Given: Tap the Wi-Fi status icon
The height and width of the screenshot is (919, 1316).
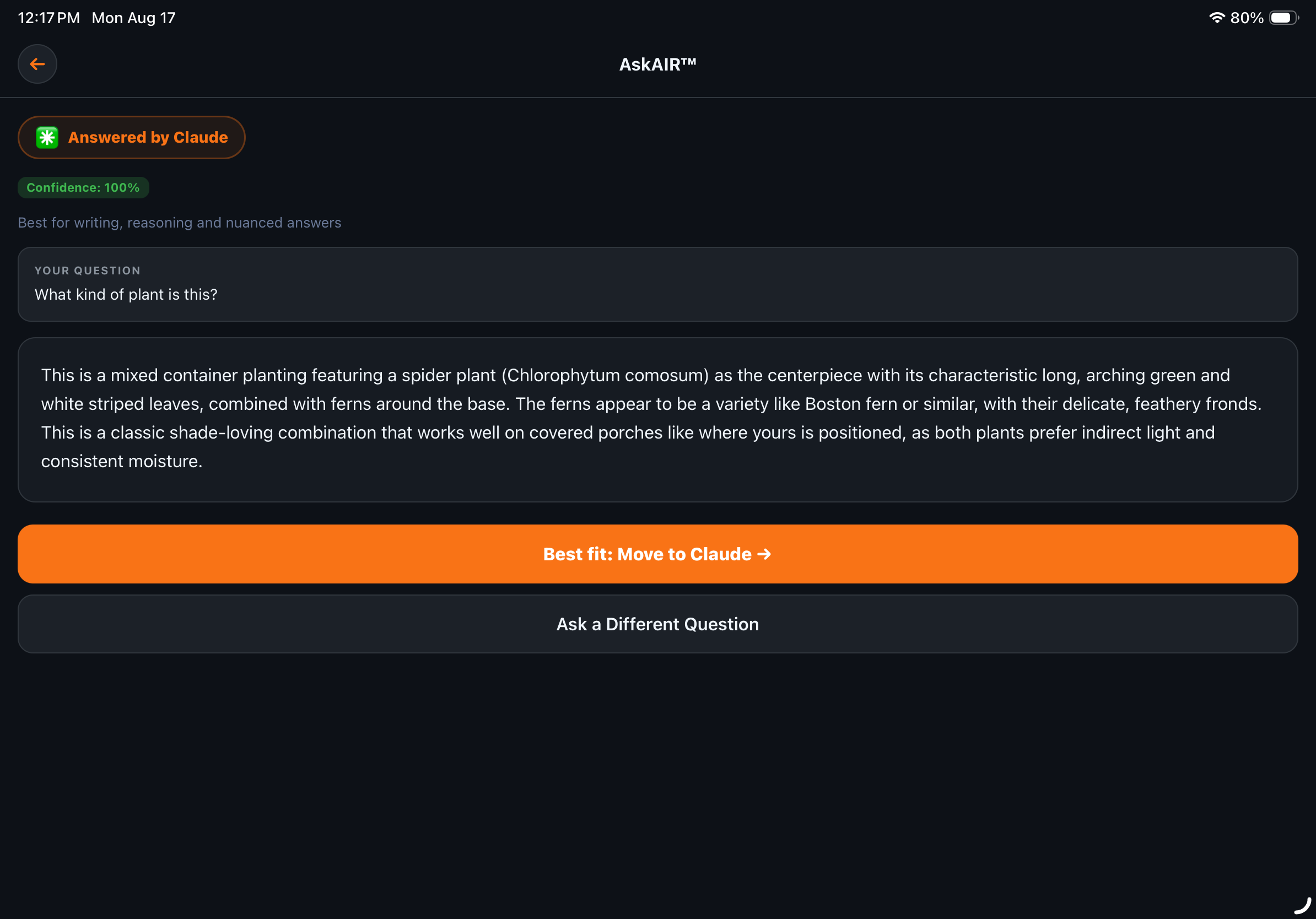Looking at the screenshot, I should point(1216,18).
